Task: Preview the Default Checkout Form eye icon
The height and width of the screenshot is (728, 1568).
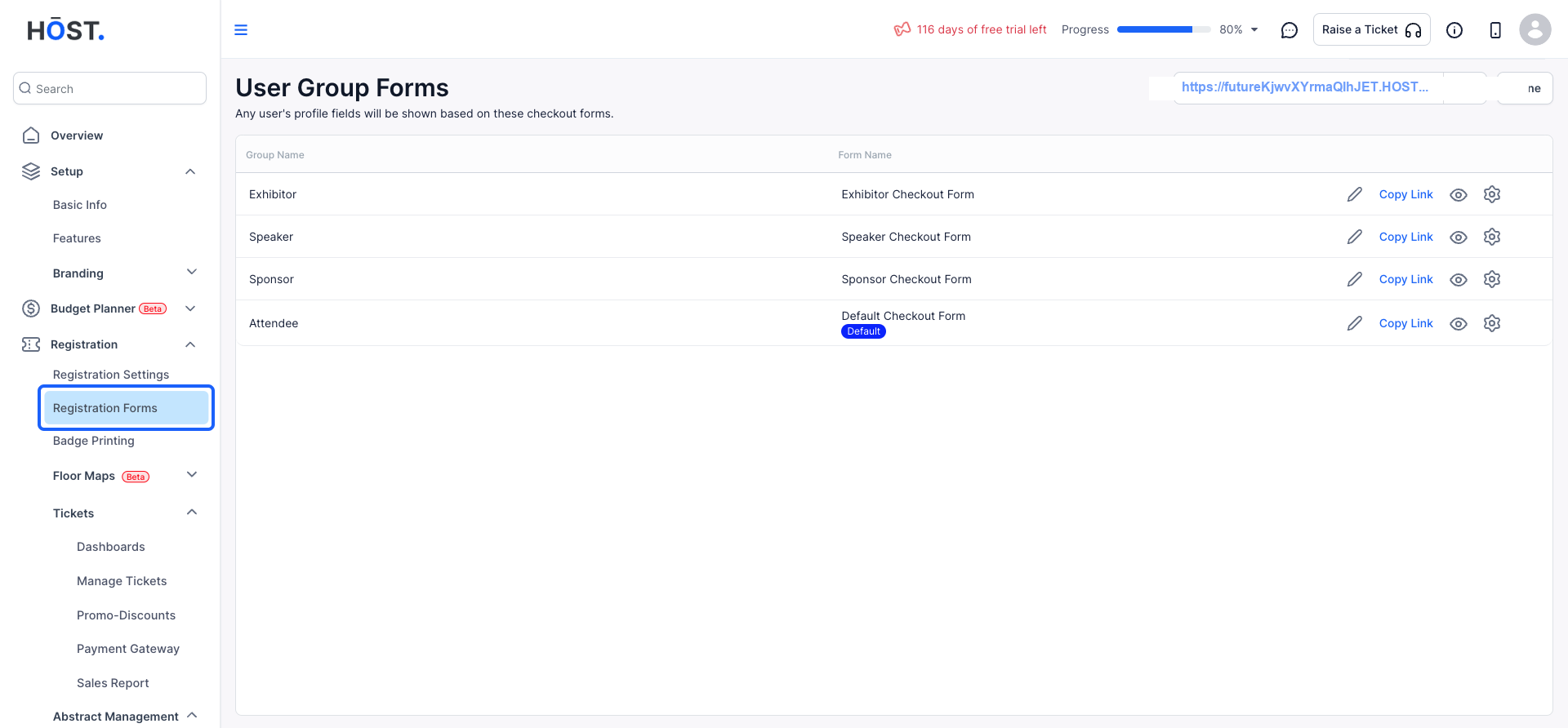Action: (1459, 323)
